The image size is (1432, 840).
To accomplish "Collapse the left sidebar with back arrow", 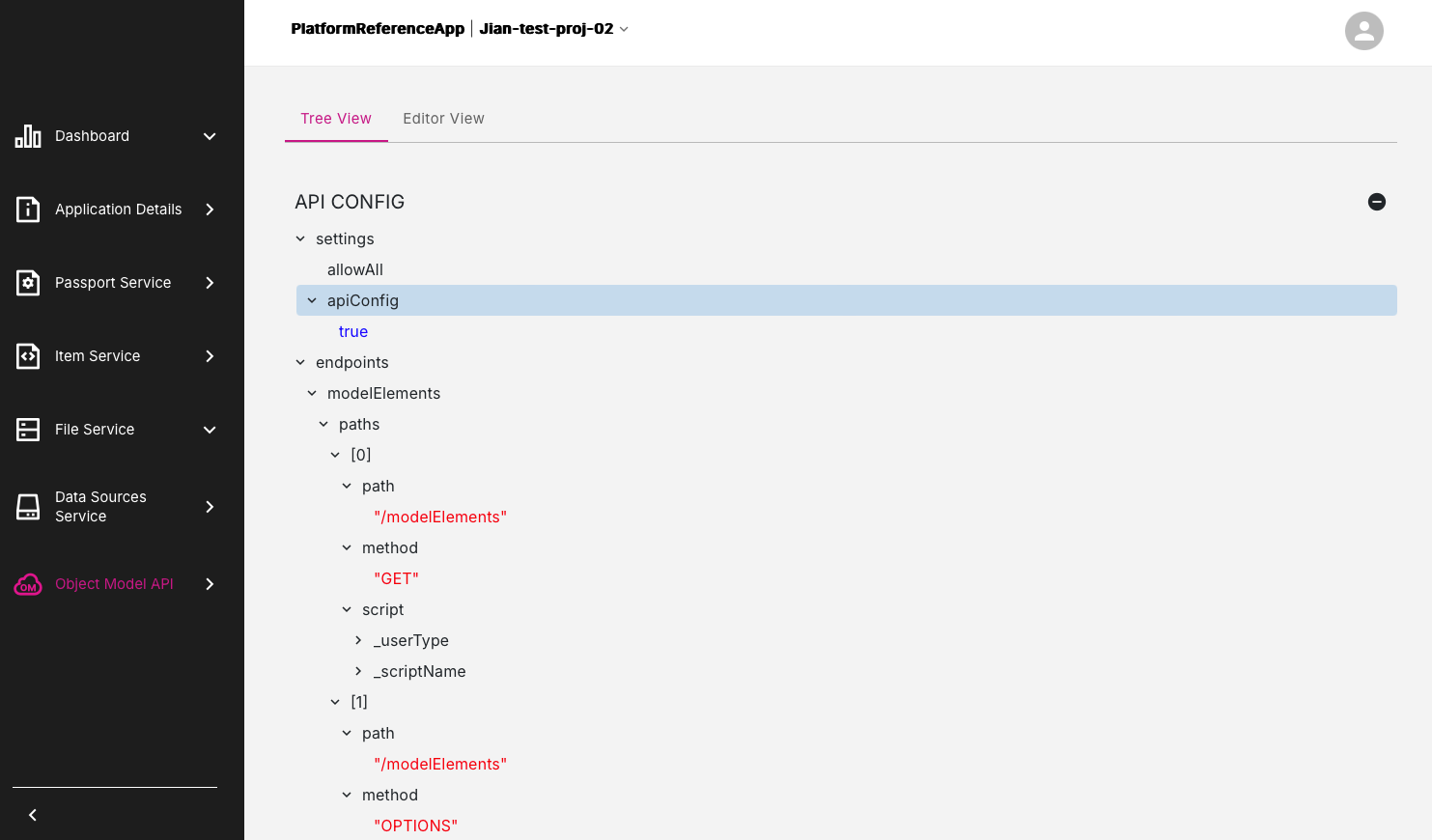I will click(33, 815).
